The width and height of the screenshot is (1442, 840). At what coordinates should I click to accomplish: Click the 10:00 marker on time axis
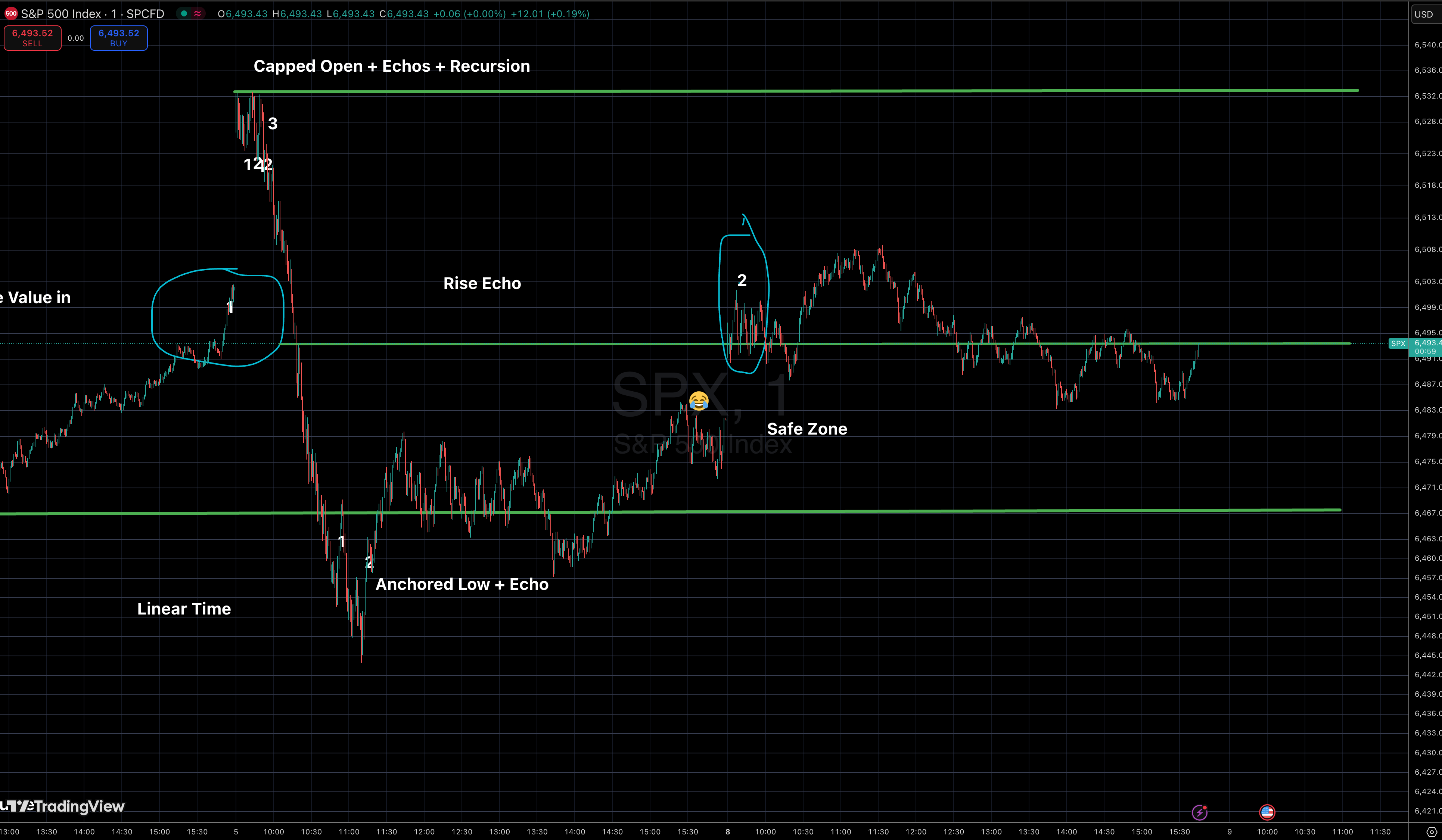(274, 831)
